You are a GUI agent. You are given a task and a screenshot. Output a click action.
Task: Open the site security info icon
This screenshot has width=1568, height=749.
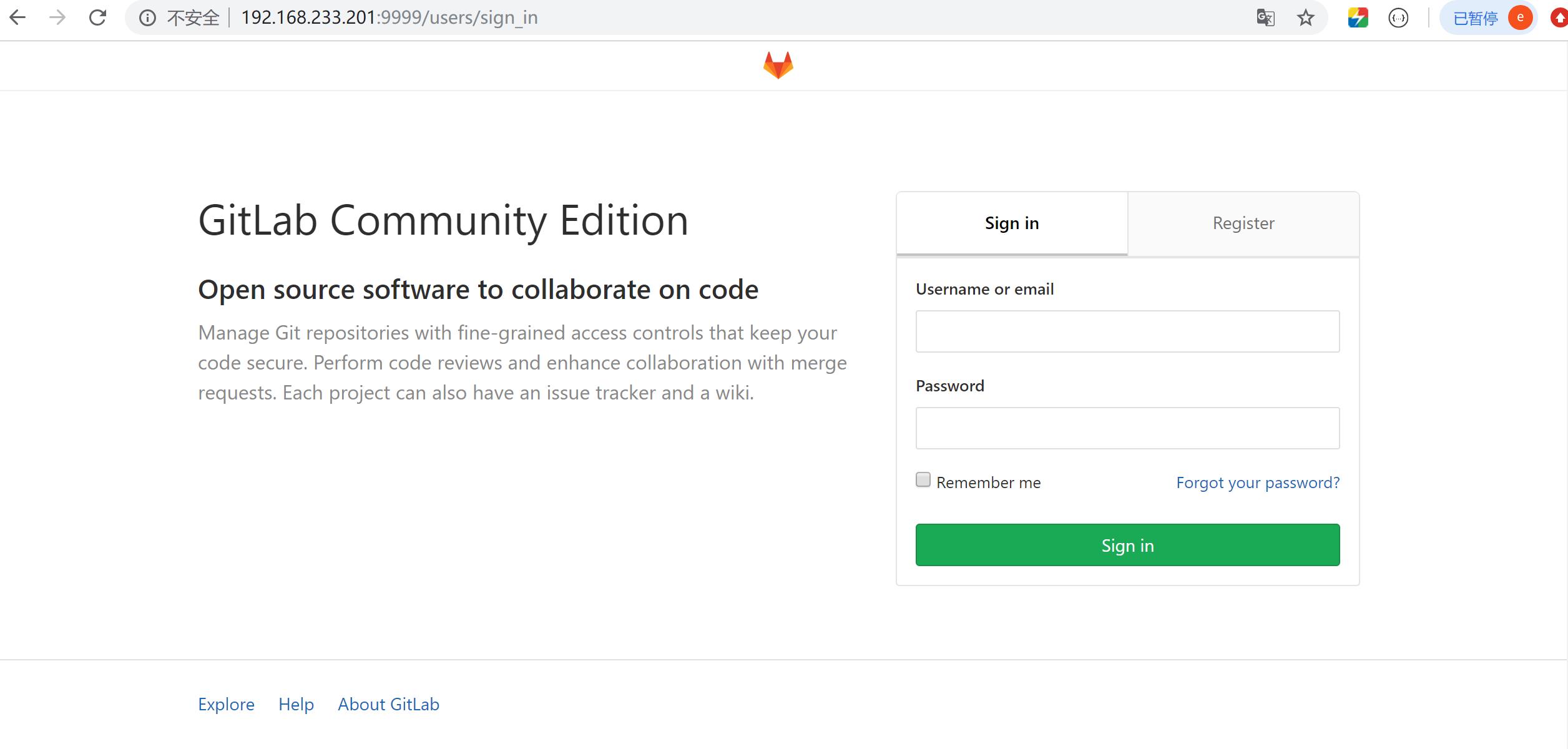[x=147, y=18]
